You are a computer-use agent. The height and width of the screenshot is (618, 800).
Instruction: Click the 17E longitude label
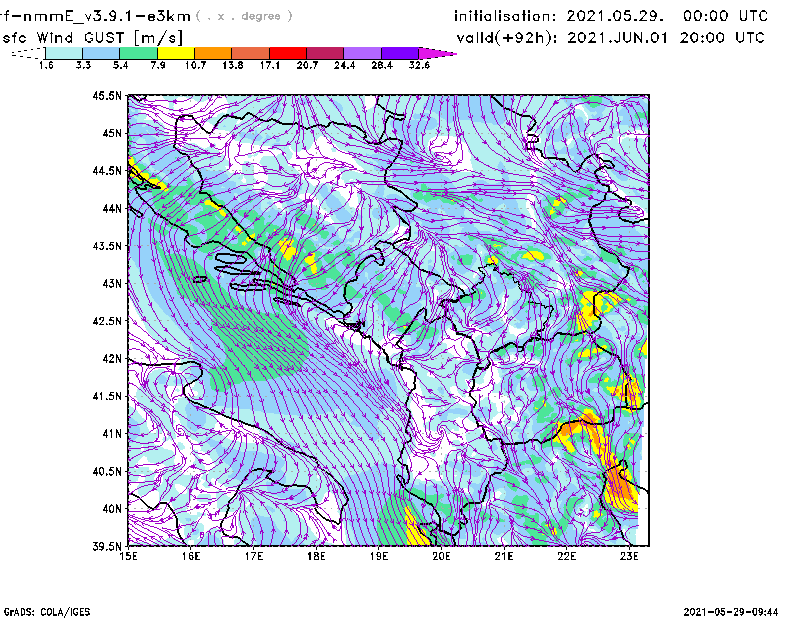(x=254, y=556)
